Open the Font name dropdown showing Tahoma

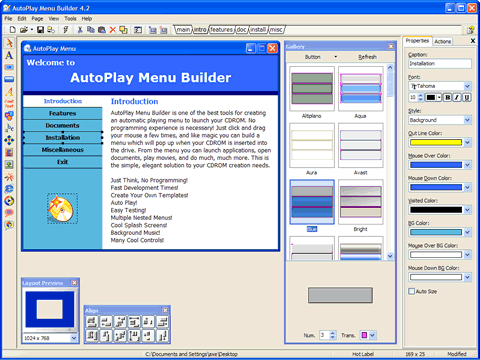click(x=467, y=86)
